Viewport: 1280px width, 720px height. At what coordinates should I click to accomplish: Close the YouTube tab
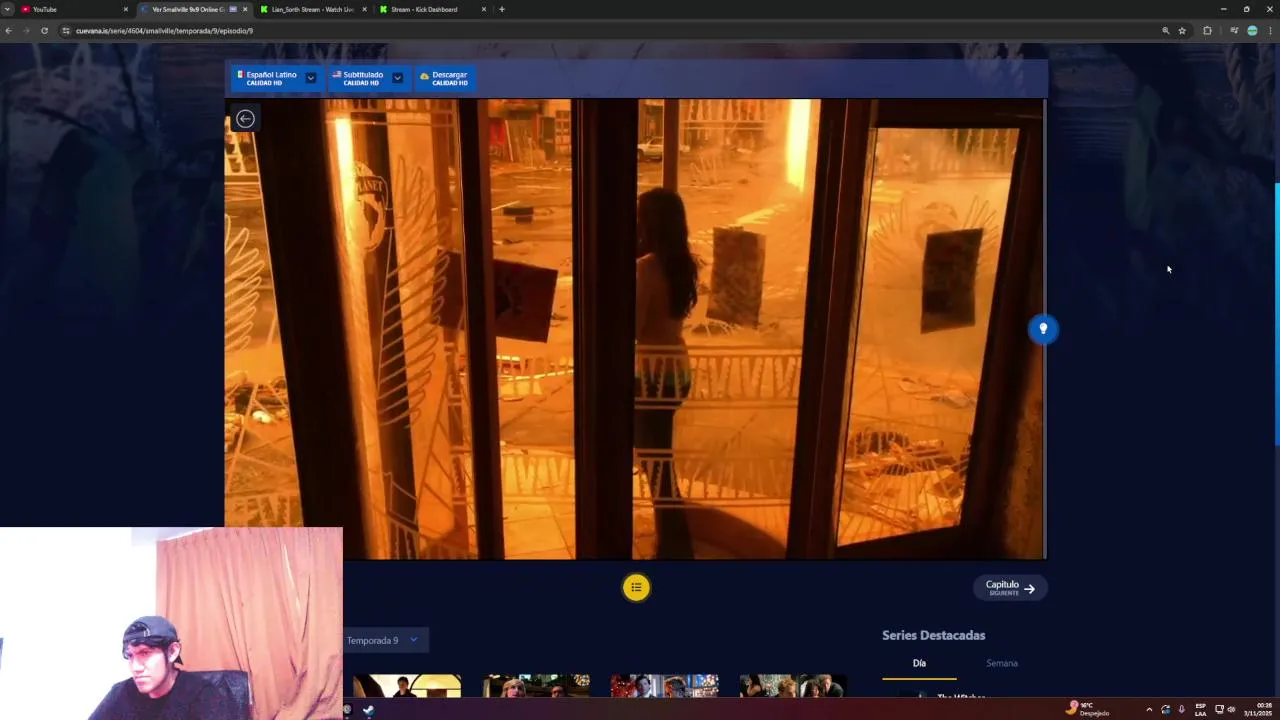pyautogui.click(x=126, y=9)
